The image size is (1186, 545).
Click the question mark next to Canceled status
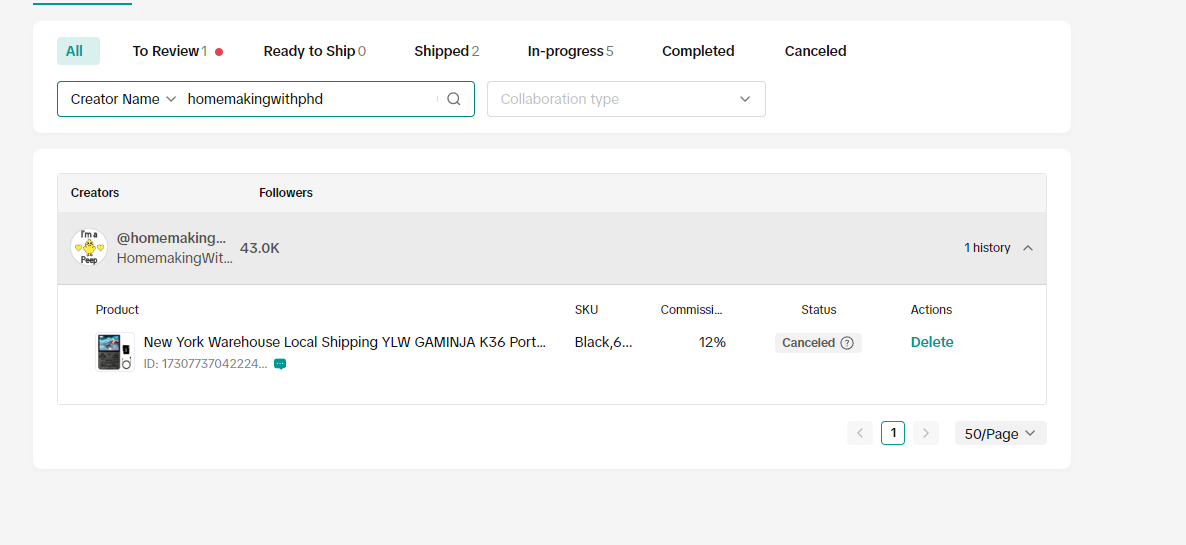point(847,343)
